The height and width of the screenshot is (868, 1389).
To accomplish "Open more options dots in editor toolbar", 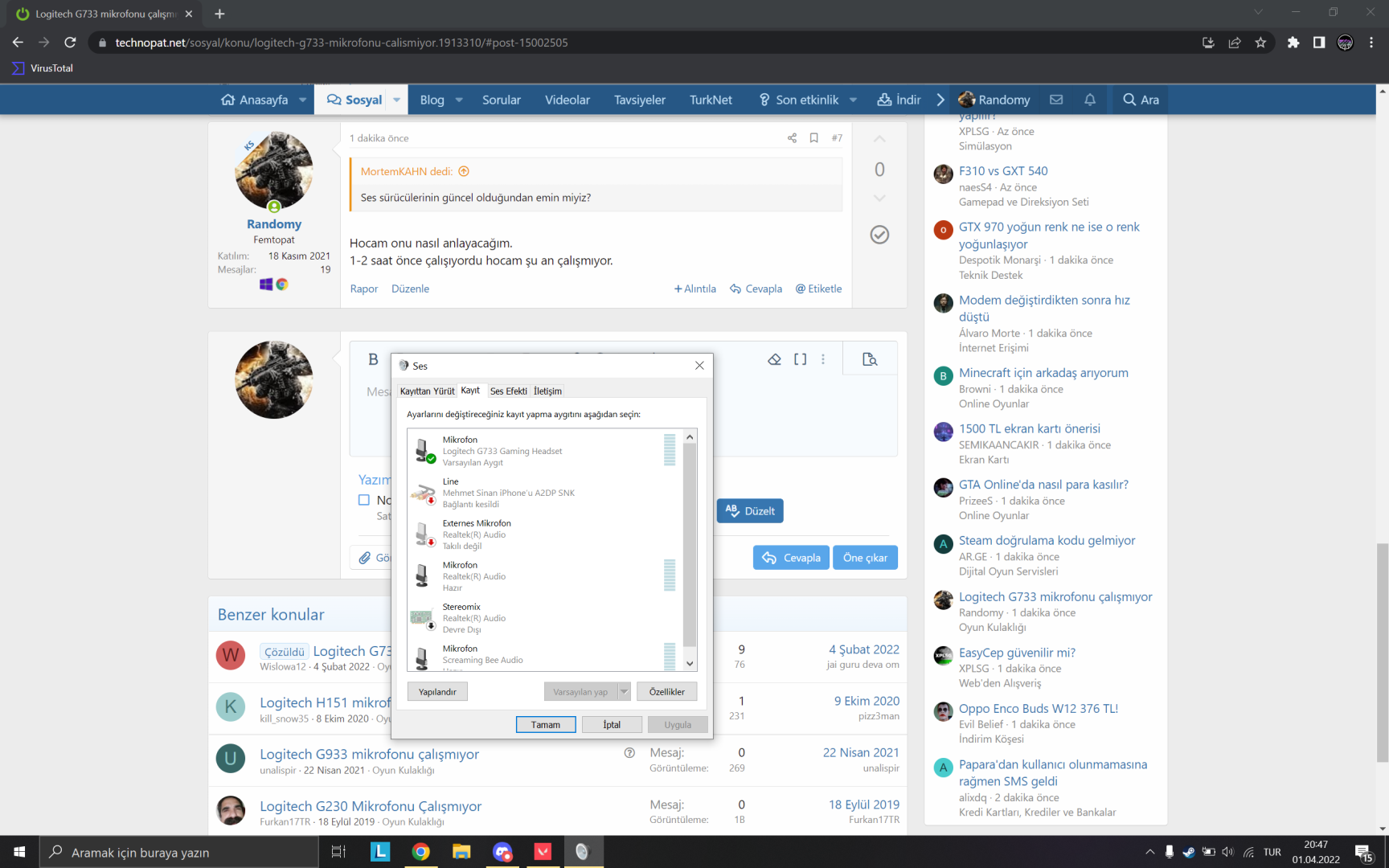I will point(823,359).
